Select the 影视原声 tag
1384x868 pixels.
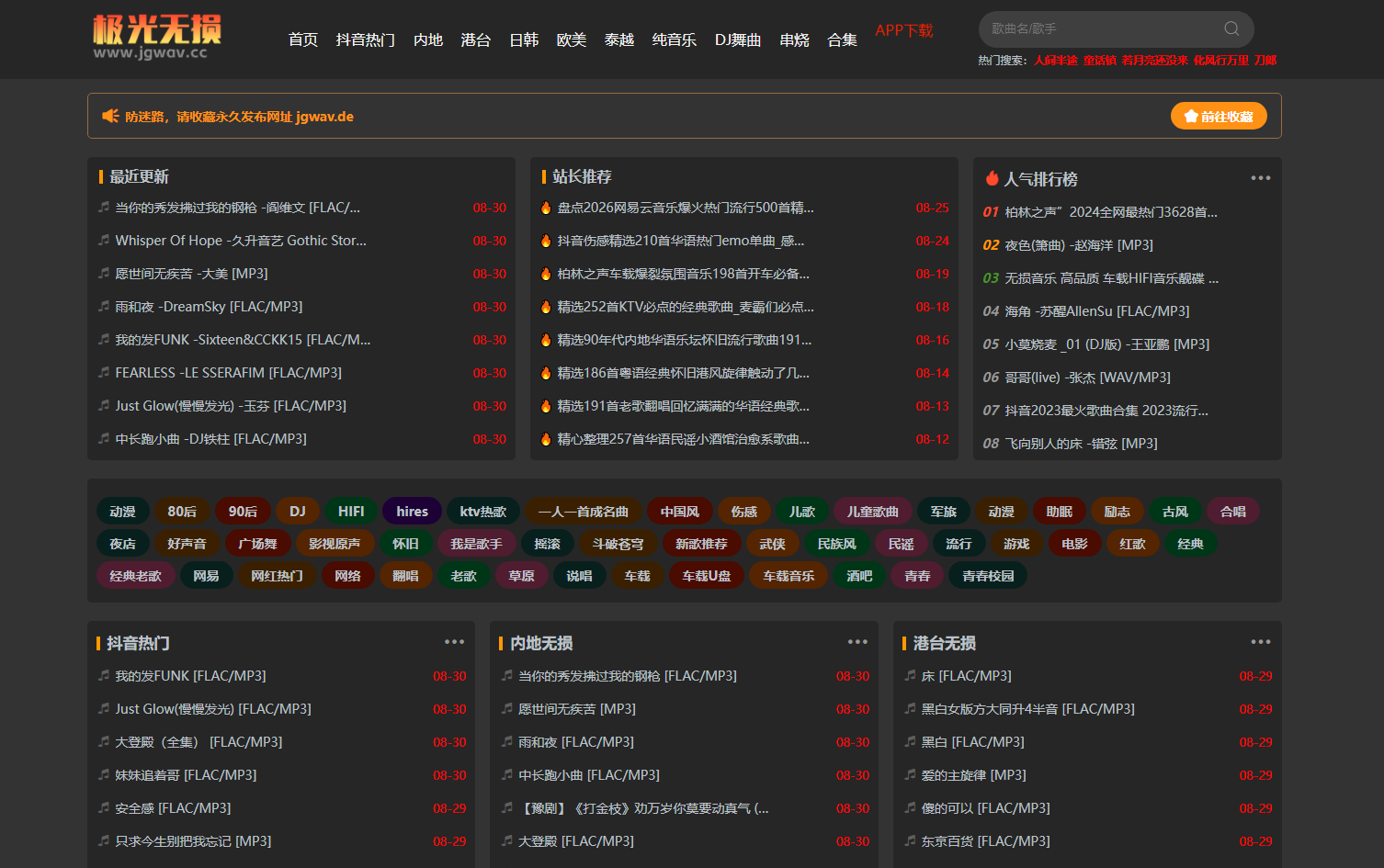coord(335,543)
